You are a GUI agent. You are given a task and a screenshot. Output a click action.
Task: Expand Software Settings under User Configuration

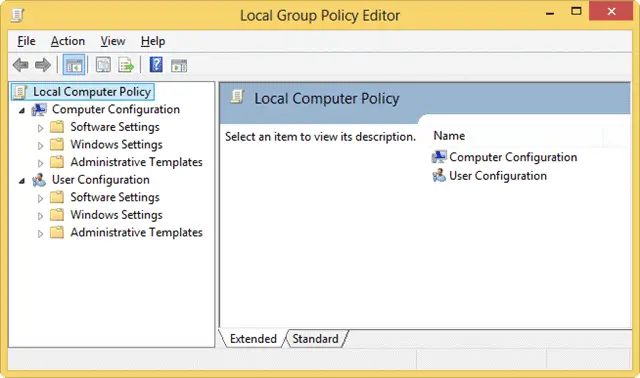(x=40, y=199)
